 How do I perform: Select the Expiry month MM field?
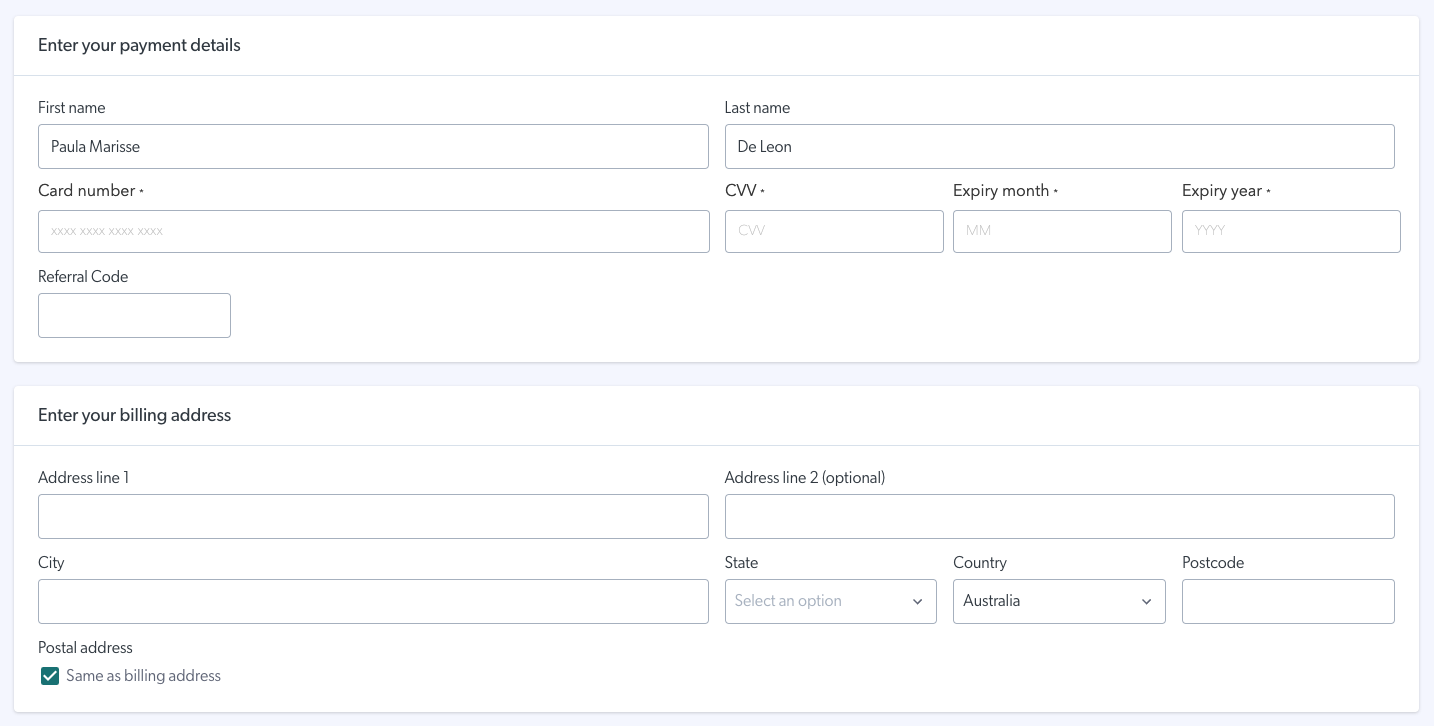[1062, 231]
